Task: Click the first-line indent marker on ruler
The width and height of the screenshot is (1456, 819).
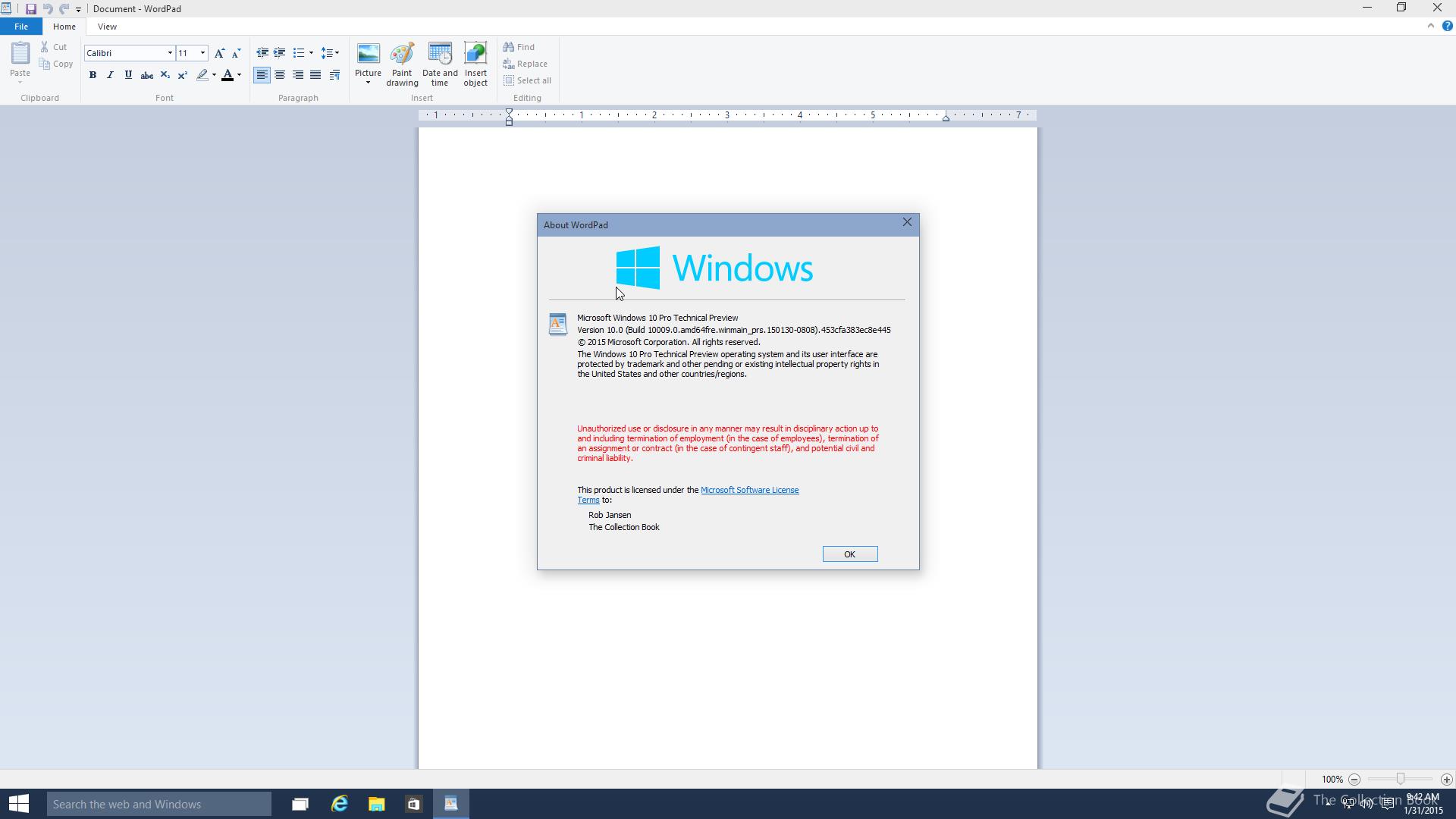Action: coord(510,112)
